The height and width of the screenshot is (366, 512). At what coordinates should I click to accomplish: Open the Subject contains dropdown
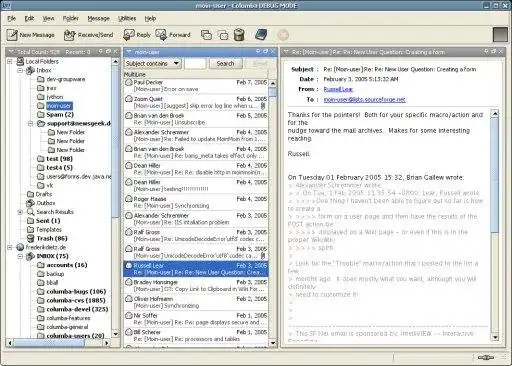click(153, 63)
